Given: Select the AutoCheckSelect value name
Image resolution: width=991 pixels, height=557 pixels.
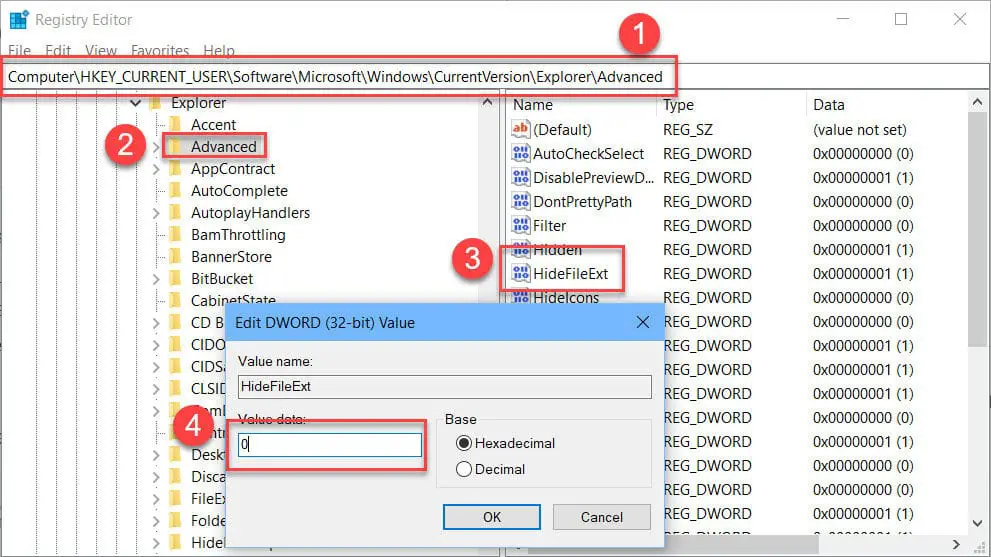Looking at the screenshot, I should 588,154.
